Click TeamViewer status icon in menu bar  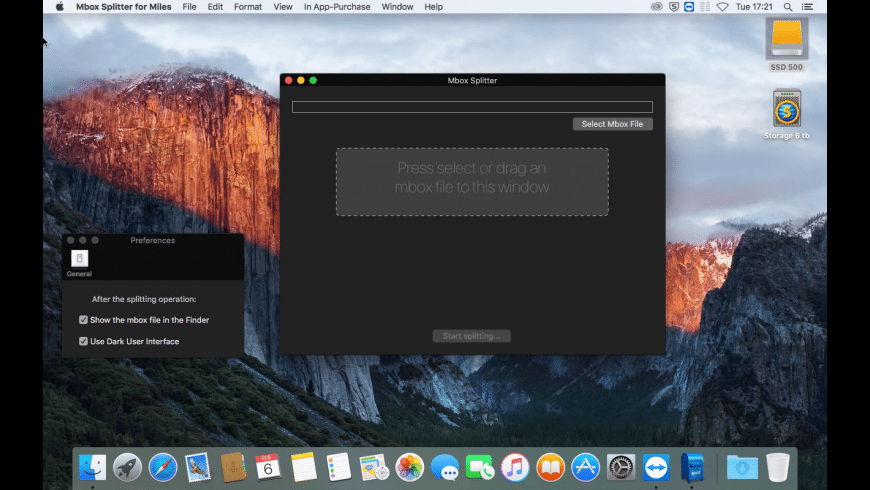(689, 7)
